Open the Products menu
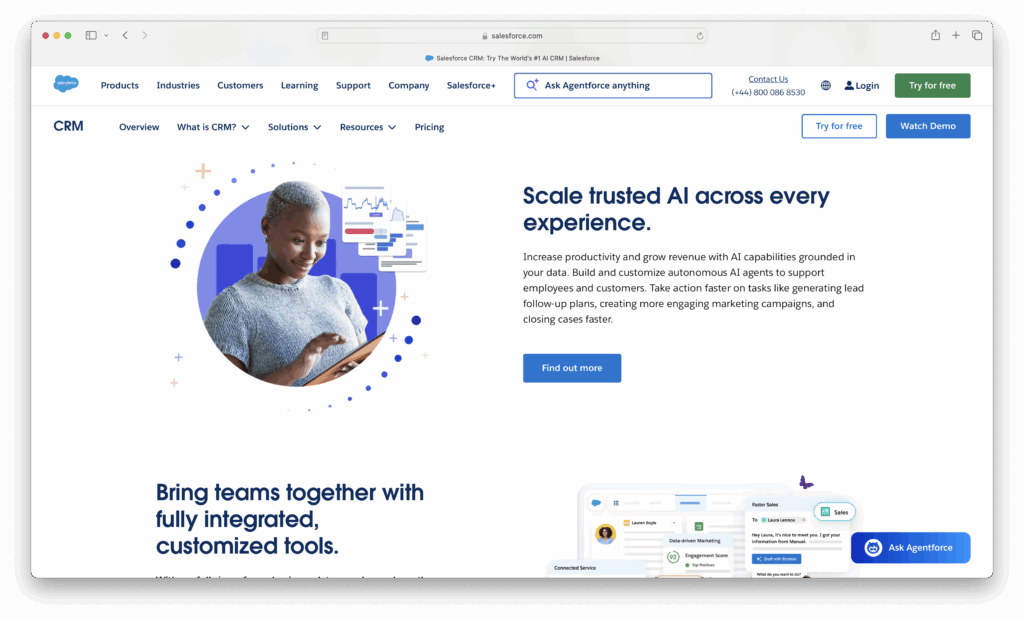The height and width of the screenshot is (619, 1024). [120, 86]
